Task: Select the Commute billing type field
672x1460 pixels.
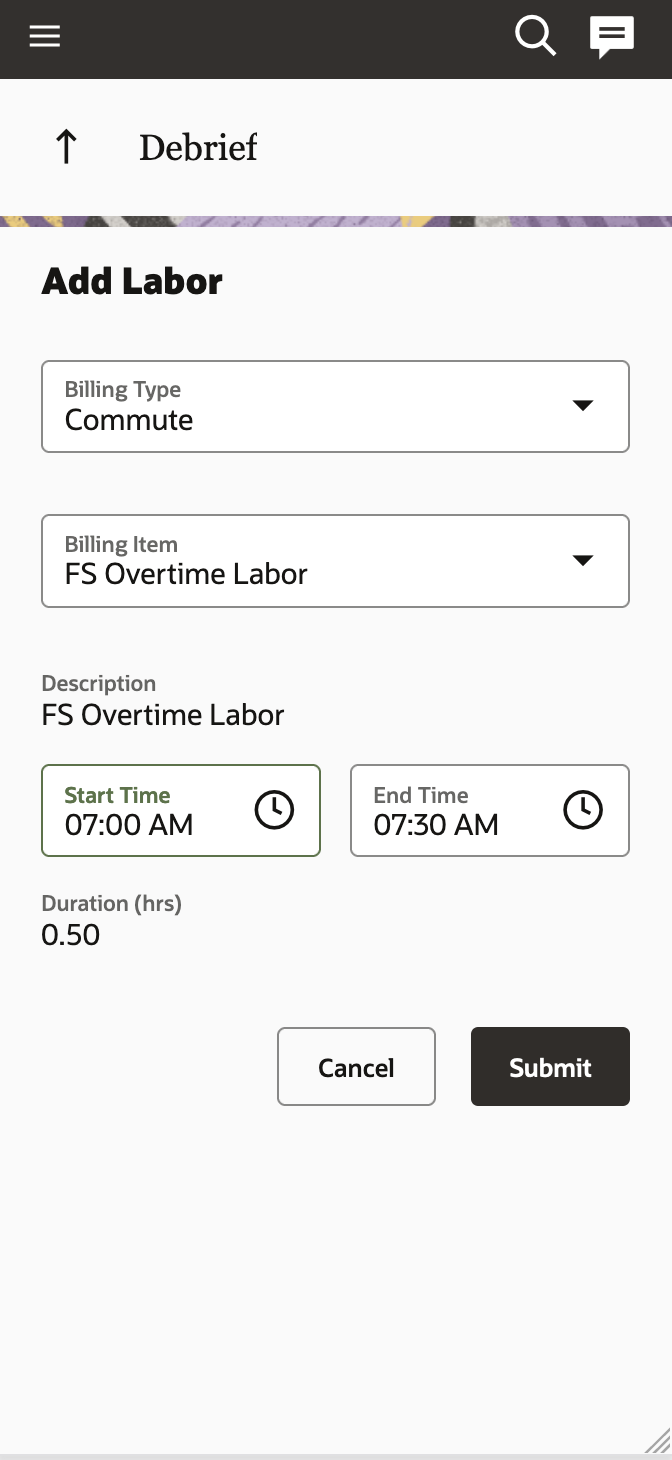Action: 335,406
